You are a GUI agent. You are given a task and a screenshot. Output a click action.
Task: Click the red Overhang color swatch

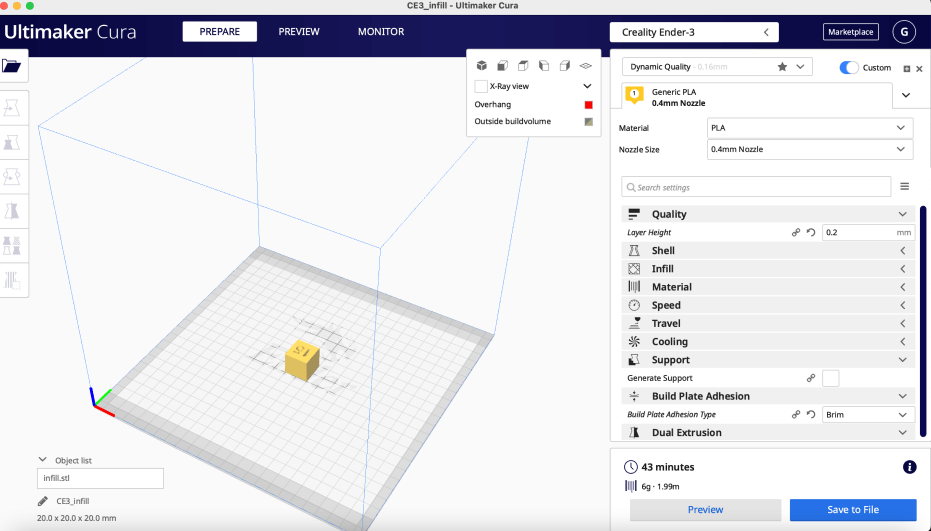click(588, 105)
